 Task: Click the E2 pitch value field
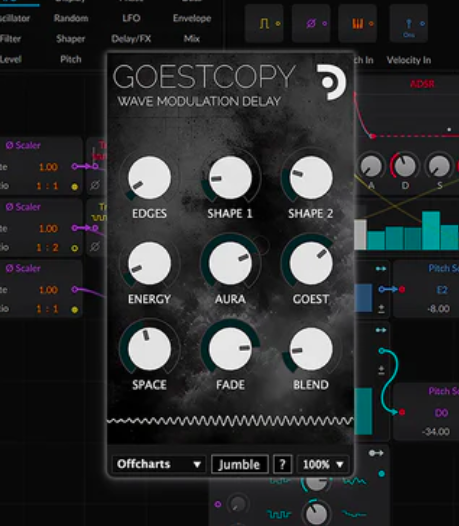[x=442, y=290]
